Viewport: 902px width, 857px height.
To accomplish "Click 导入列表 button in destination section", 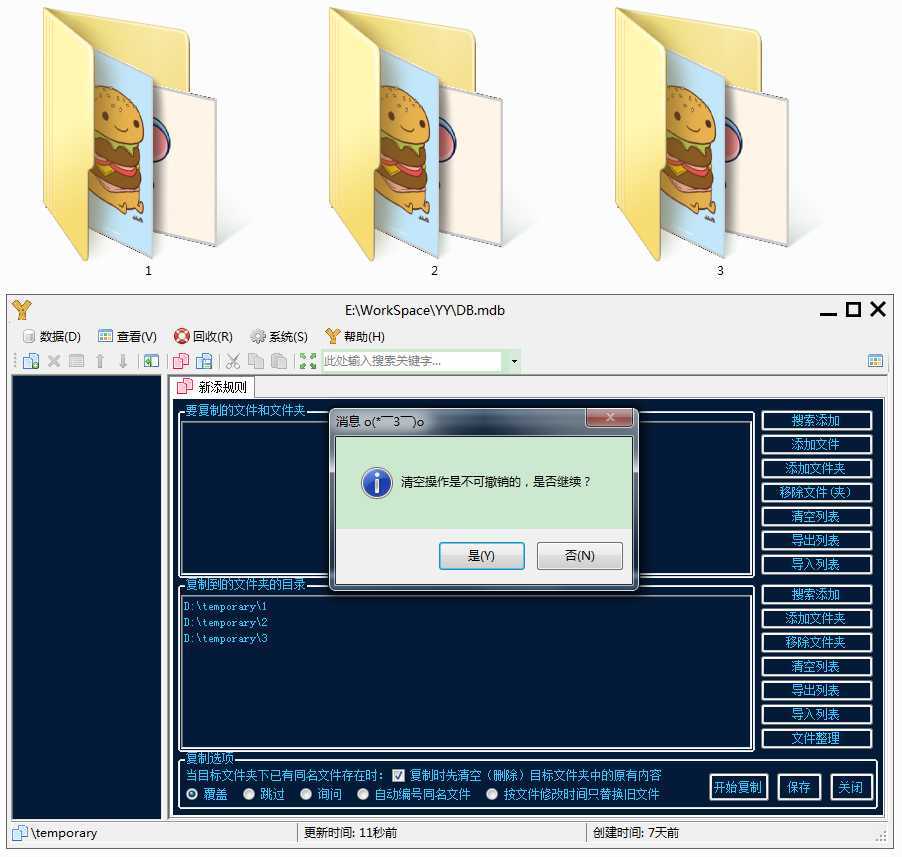I will (x=816, y=714).
